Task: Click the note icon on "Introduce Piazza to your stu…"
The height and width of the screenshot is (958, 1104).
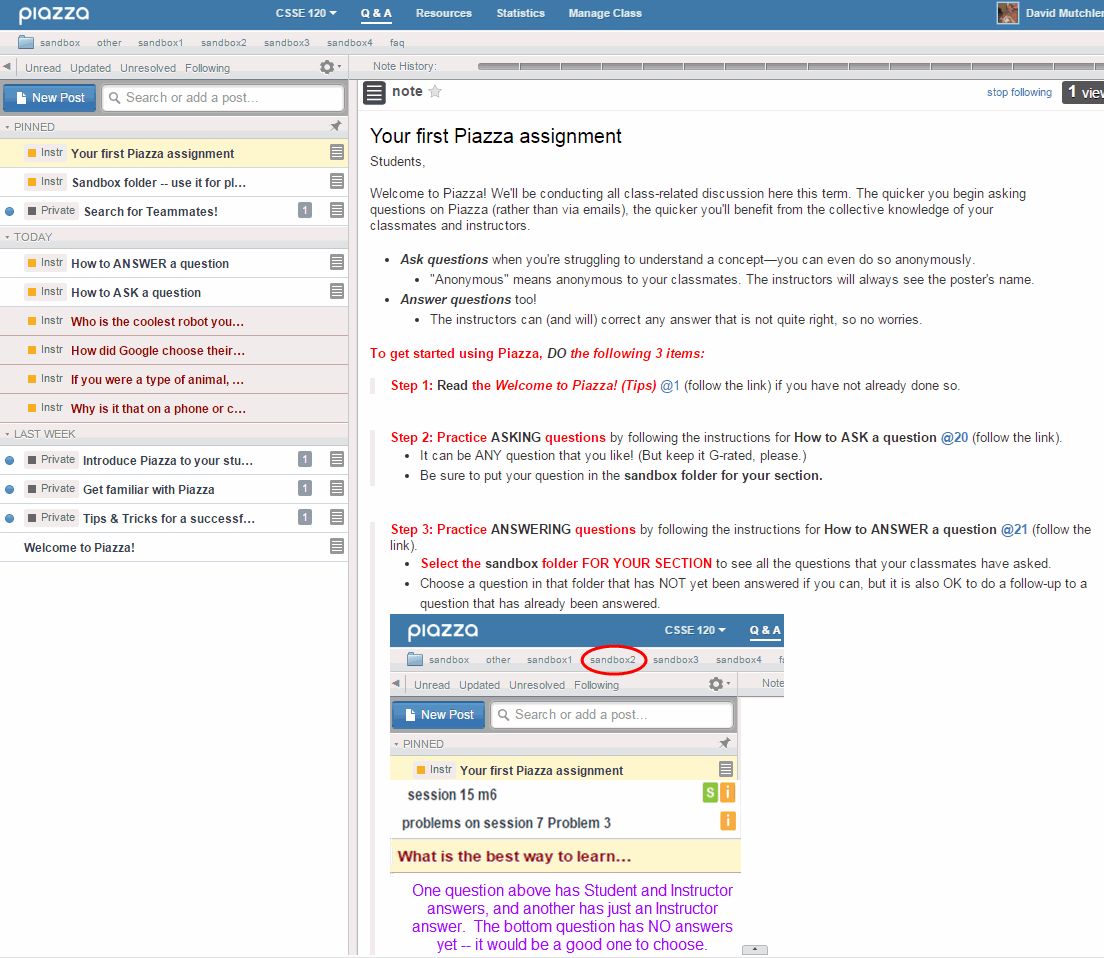Action: coord(337,460)
